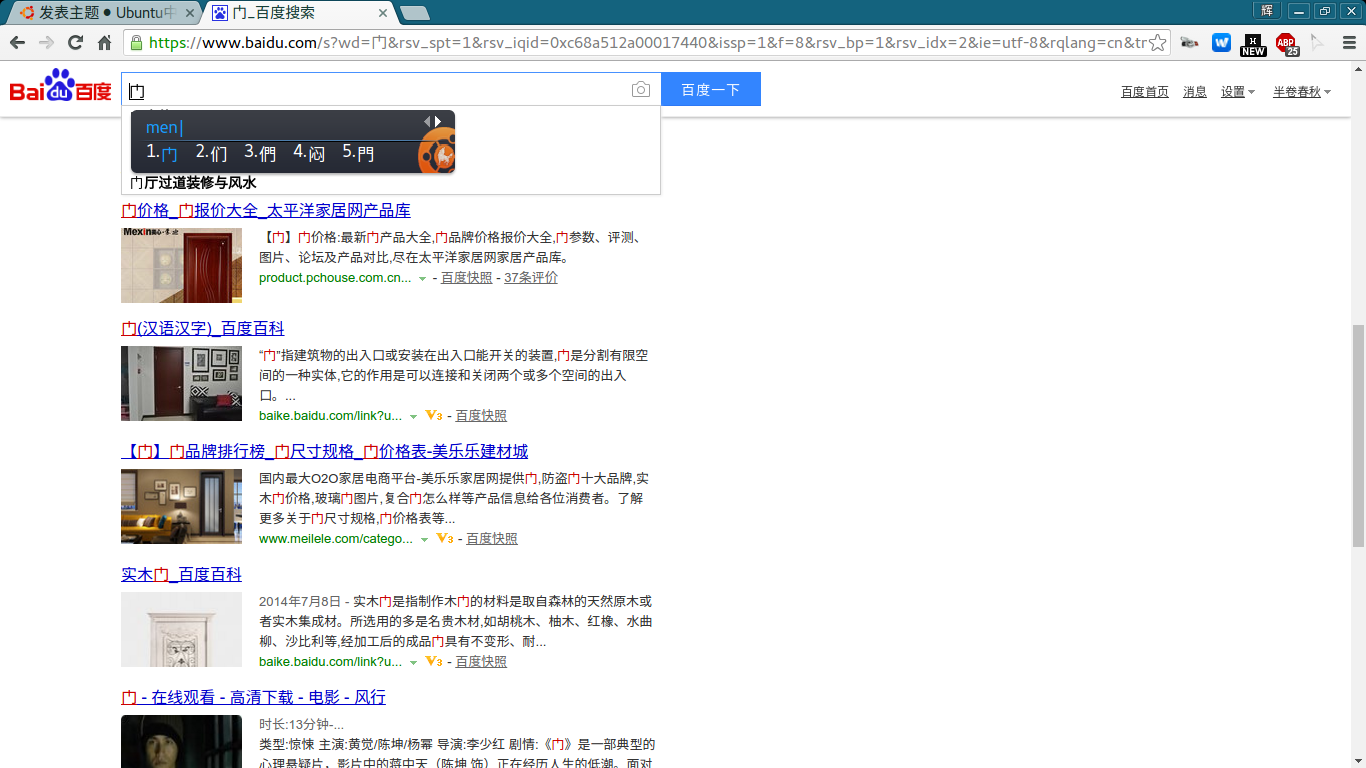The width and height of the screenshot is (1366, 768).
Task: Close the 门_百度搜索 tab
Action: coord(383,13)
